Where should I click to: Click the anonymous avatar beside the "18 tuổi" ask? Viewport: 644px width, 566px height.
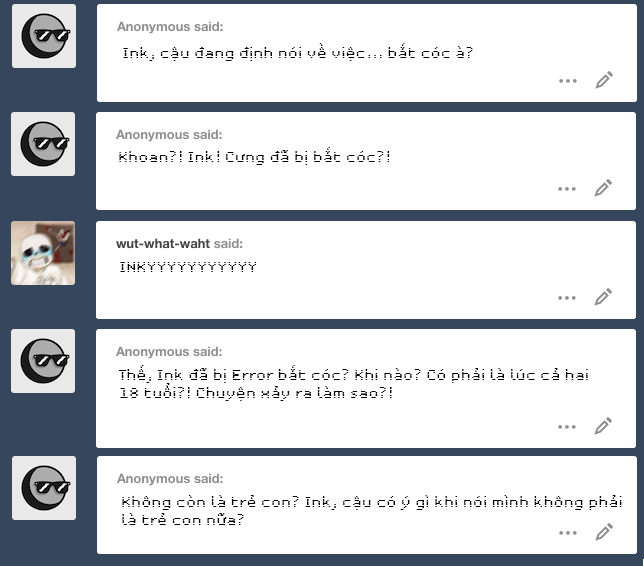tap(43, 361)
